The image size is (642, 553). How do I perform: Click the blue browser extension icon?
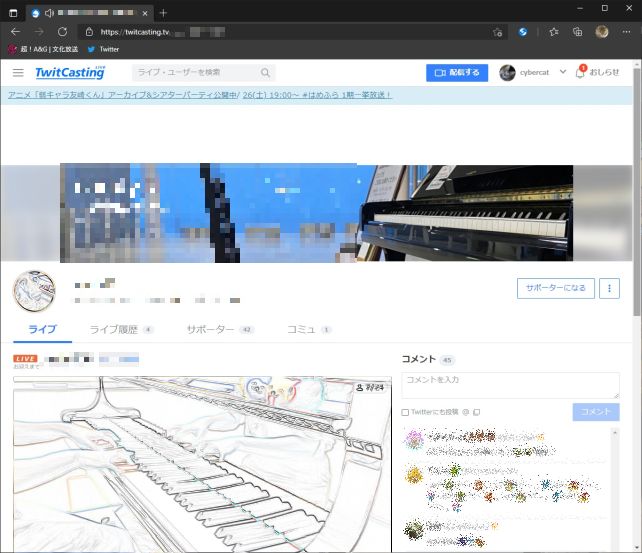(x=523, y=32)
